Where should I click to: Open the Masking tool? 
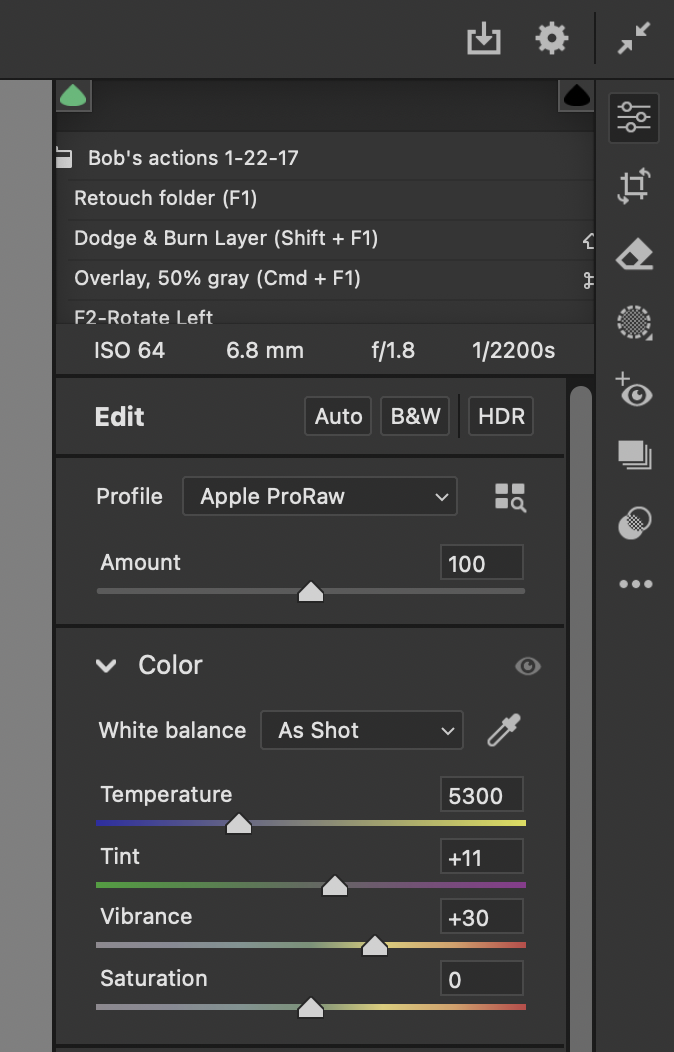(634, 322)
